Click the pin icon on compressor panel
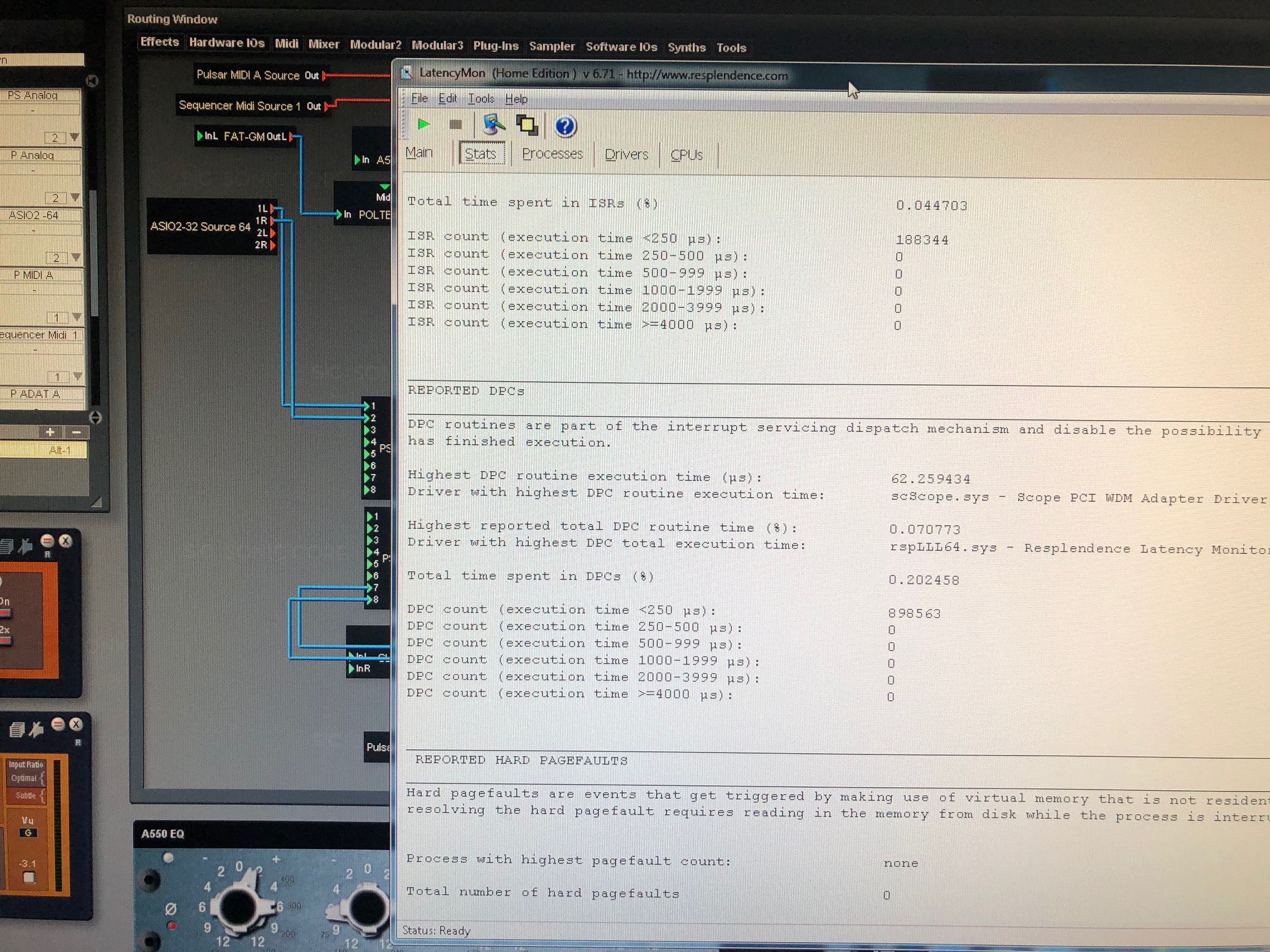The height and width of the screenshot is (952, 1270). pyautogui.click(x=37, y=729)
